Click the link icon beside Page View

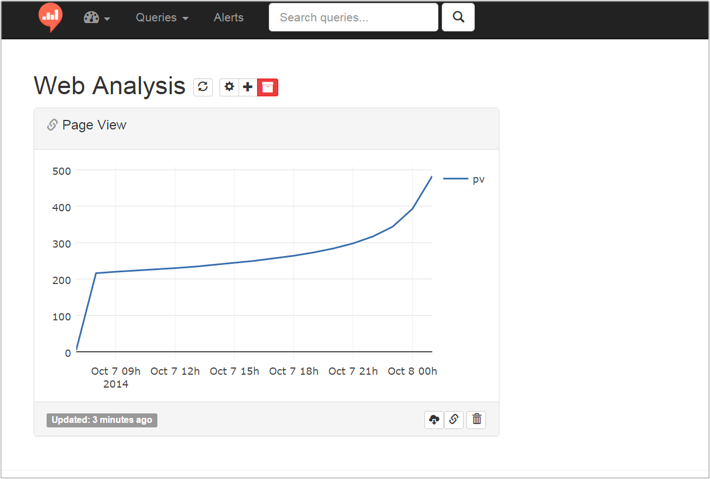point(52,125)
